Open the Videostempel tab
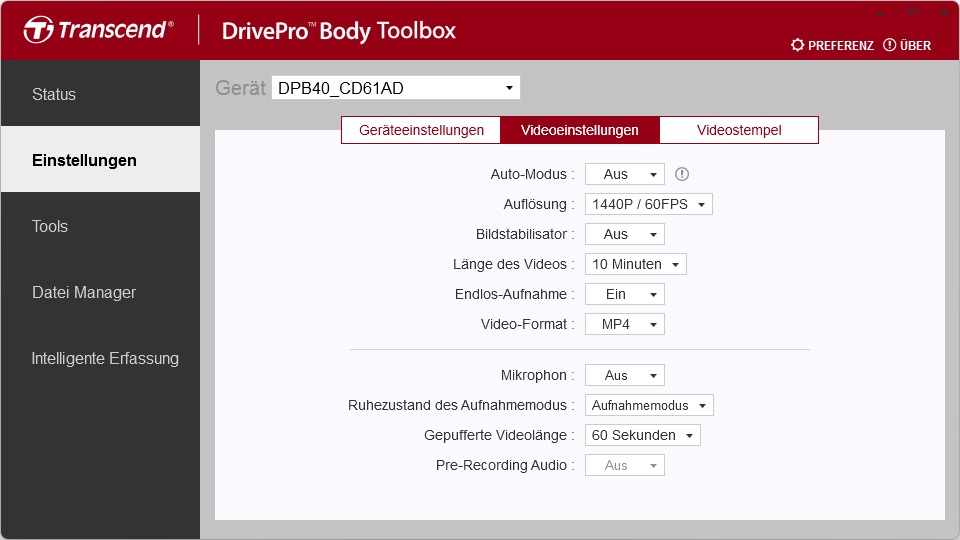Image resolution: width=960 pixels, height=540 pixels. pos(739,130)
